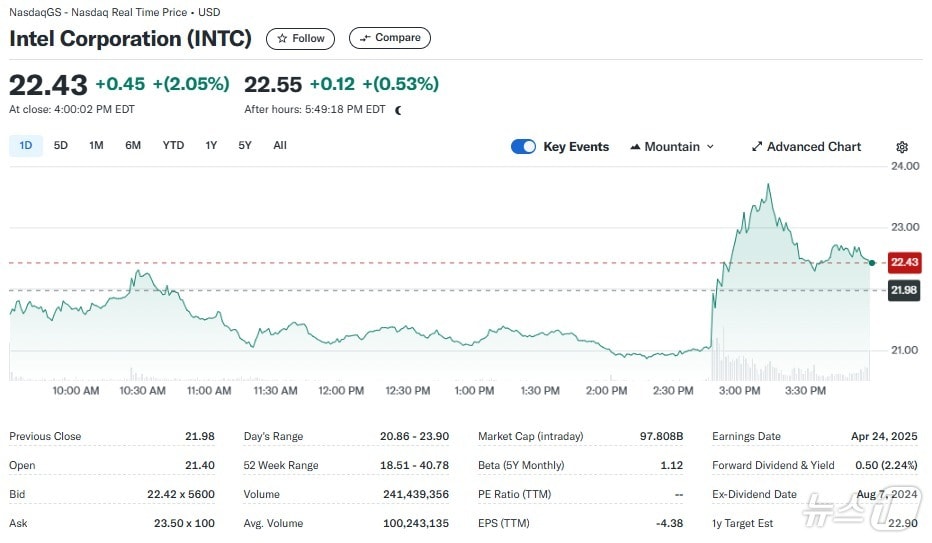Click the compare arrows icon

[365, 38]
